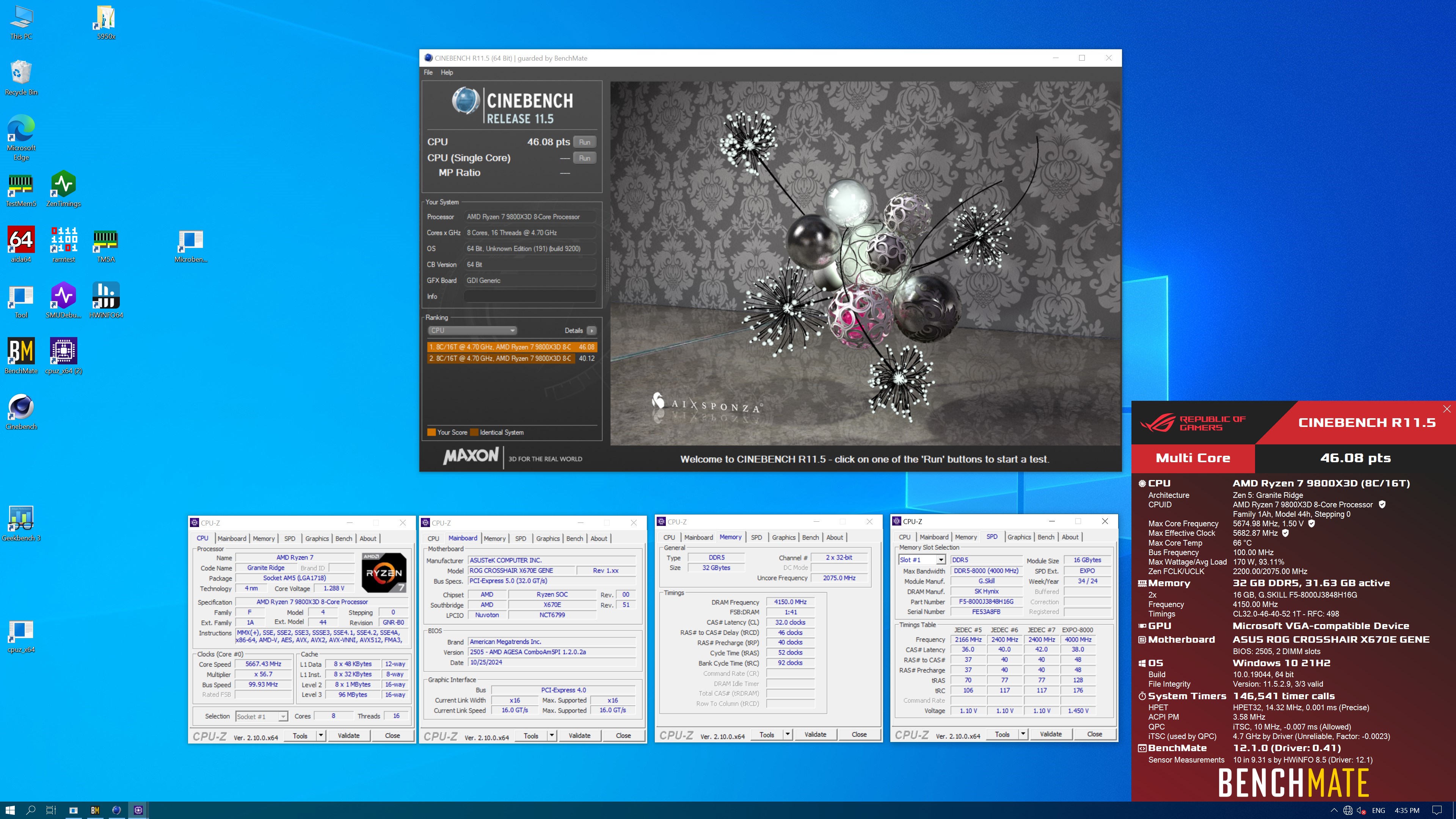Click Validate in the Mainboard CPU-Z window
The height and width of the screenshot is (819, 1456).
click(x=579, y=735)
